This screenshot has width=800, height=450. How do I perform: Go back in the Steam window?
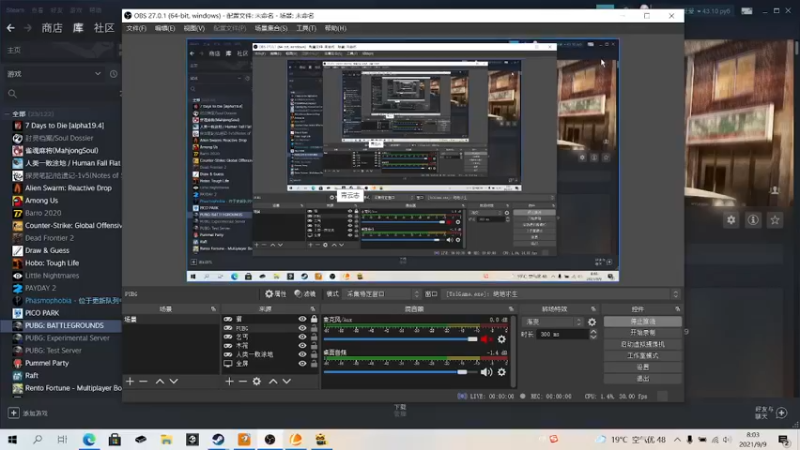coord(11,28)
